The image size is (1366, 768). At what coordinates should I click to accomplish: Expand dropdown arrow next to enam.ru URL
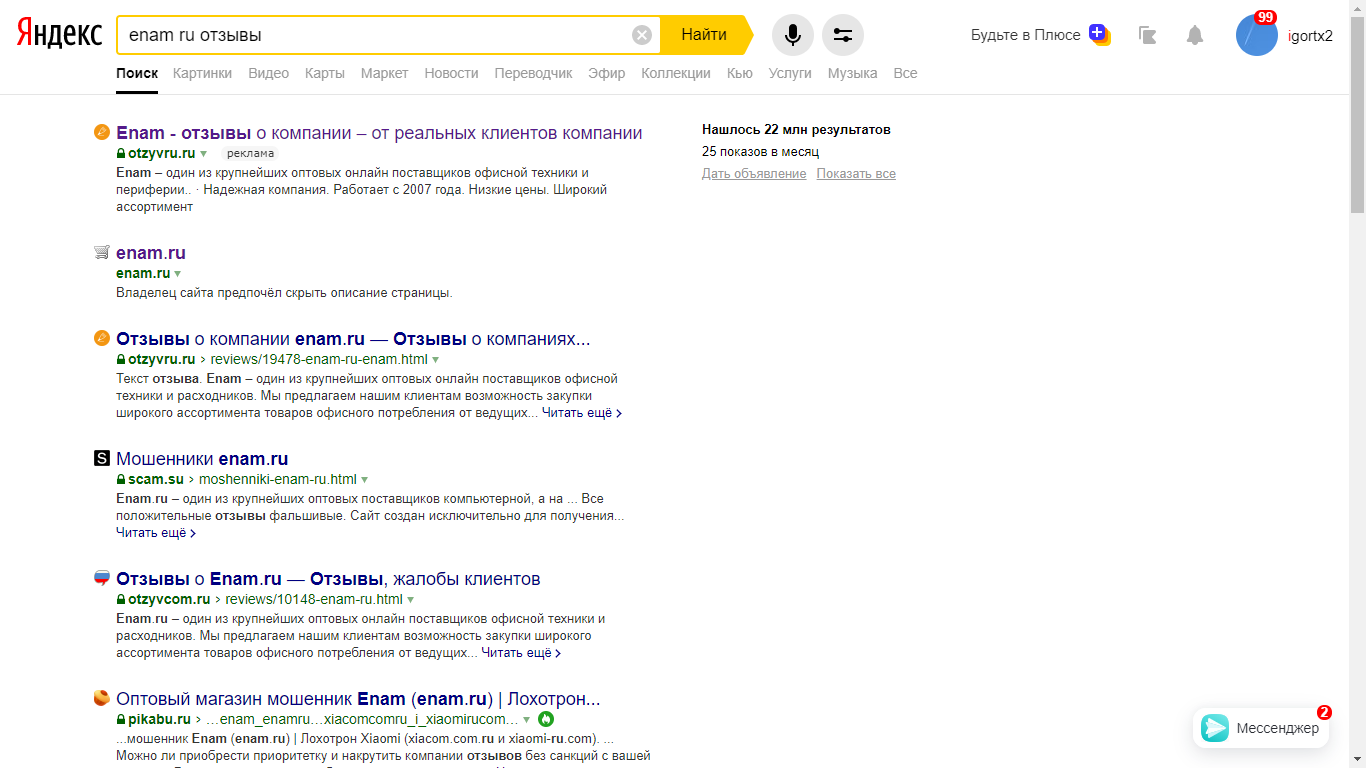(x=178, y=274)
